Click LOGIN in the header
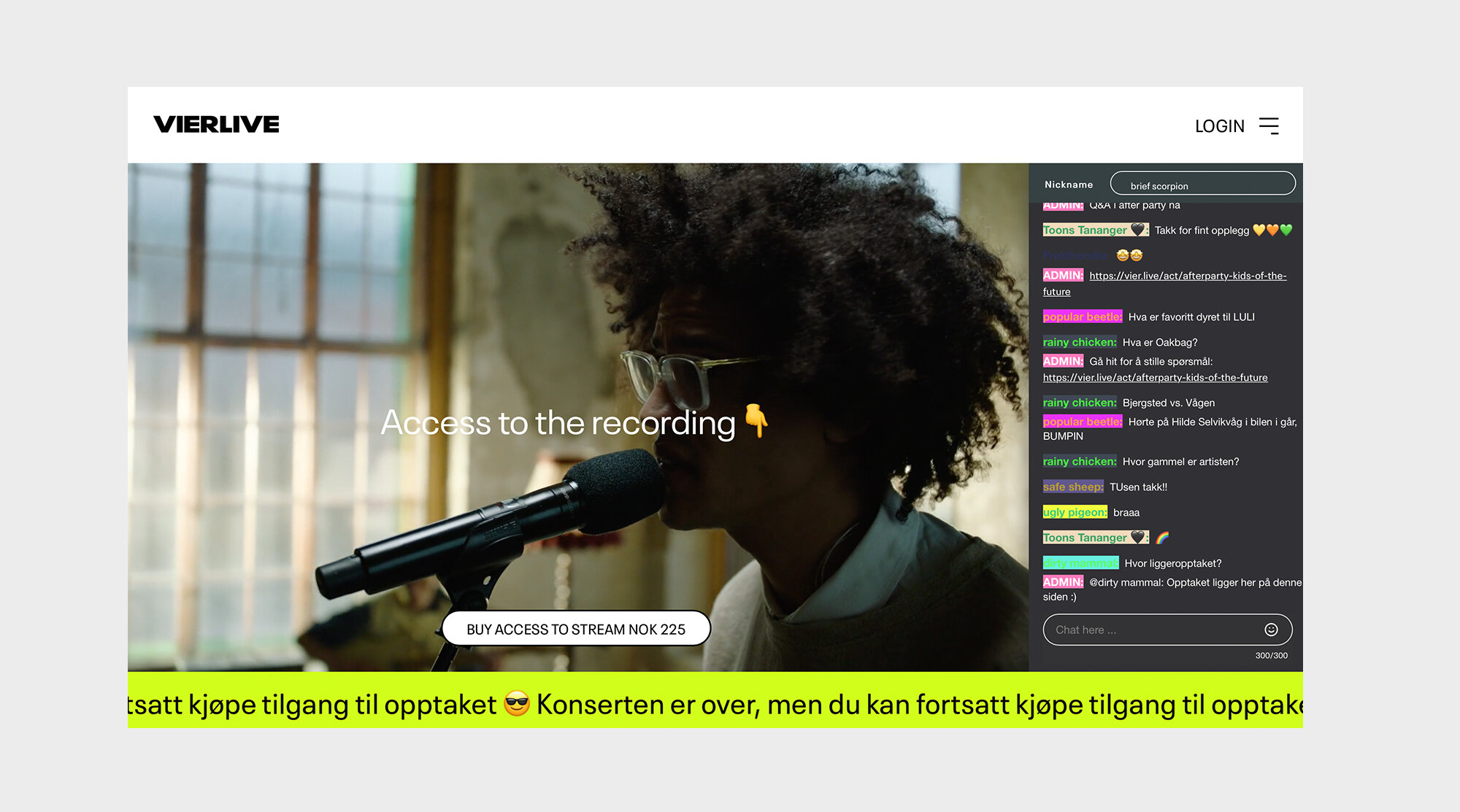Image resolution: width=1460 pixels, height=812 pixels. (1219, 126)
